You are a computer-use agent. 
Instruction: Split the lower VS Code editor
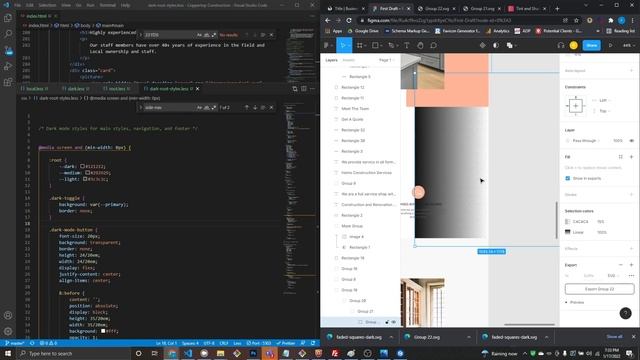(304, 89)
